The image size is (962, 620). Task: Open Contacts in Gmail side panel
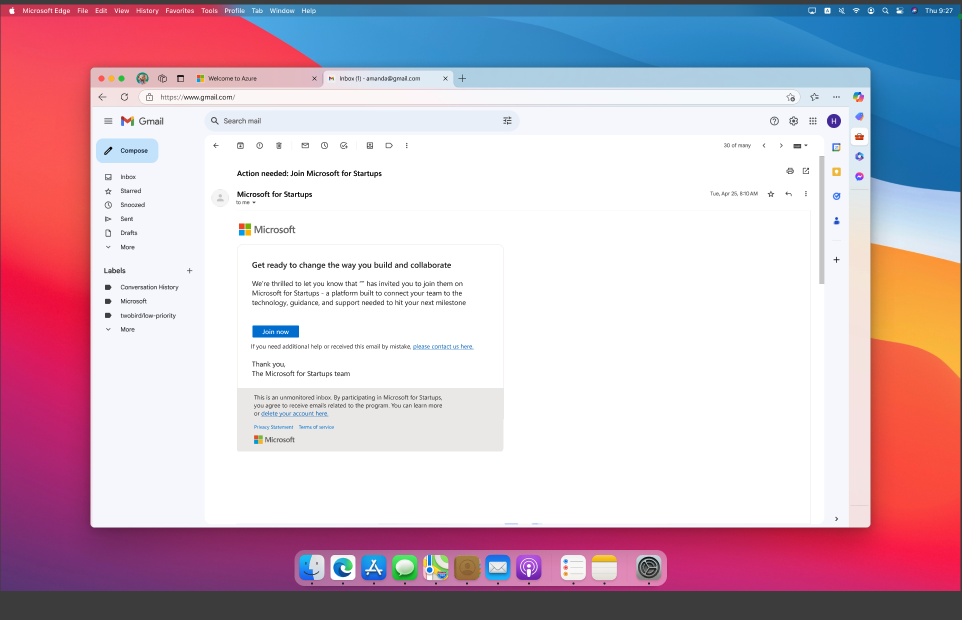pos(836,221)
